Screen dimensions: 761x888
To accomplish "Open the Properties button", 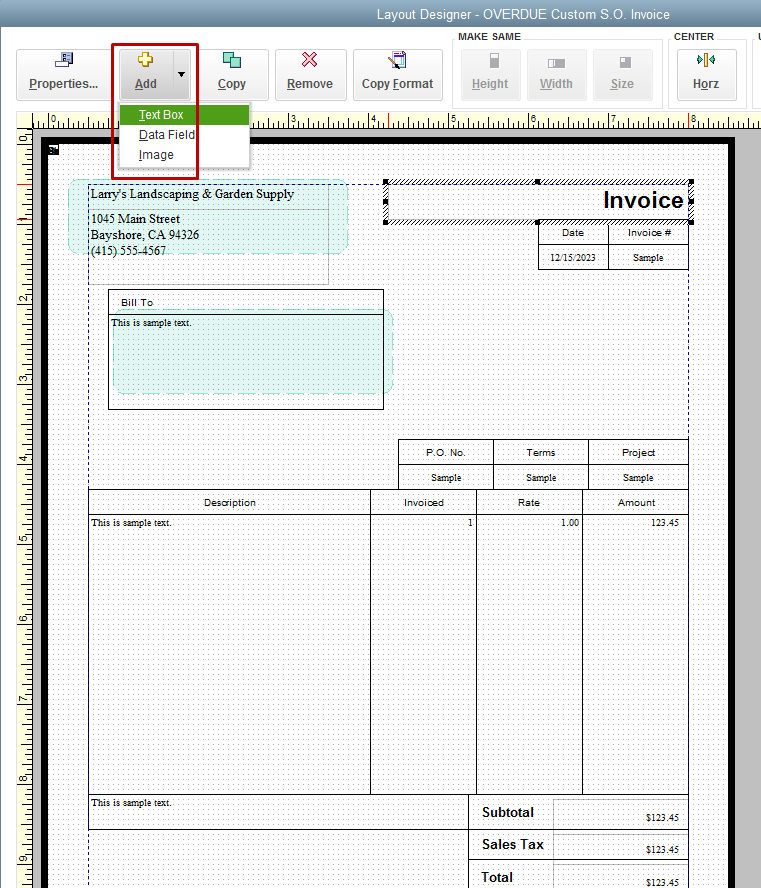I will tap(63, 75).
